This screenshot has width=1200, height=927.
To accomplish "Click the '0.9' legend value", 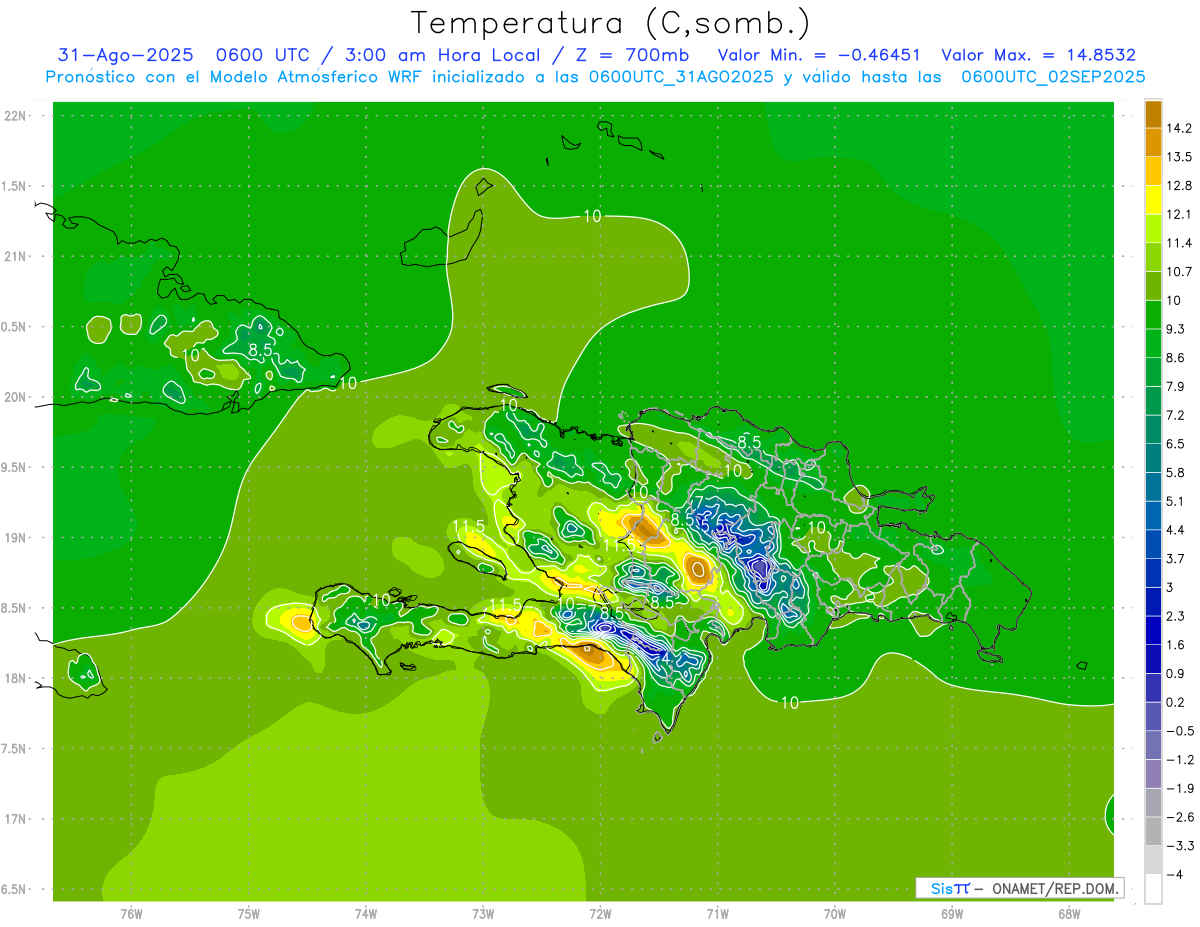I will tap(1176, 674).
